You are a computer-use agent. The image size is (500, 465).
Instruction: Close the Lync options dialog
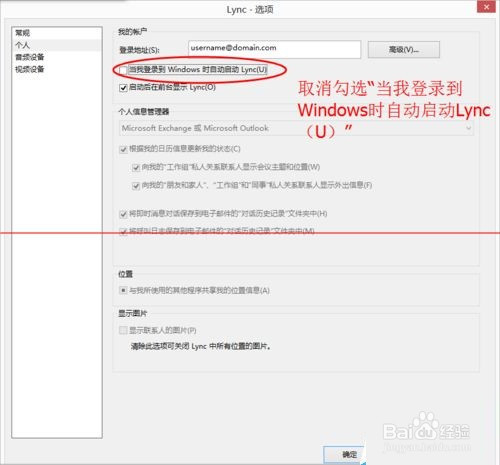(x=486, y=7)
